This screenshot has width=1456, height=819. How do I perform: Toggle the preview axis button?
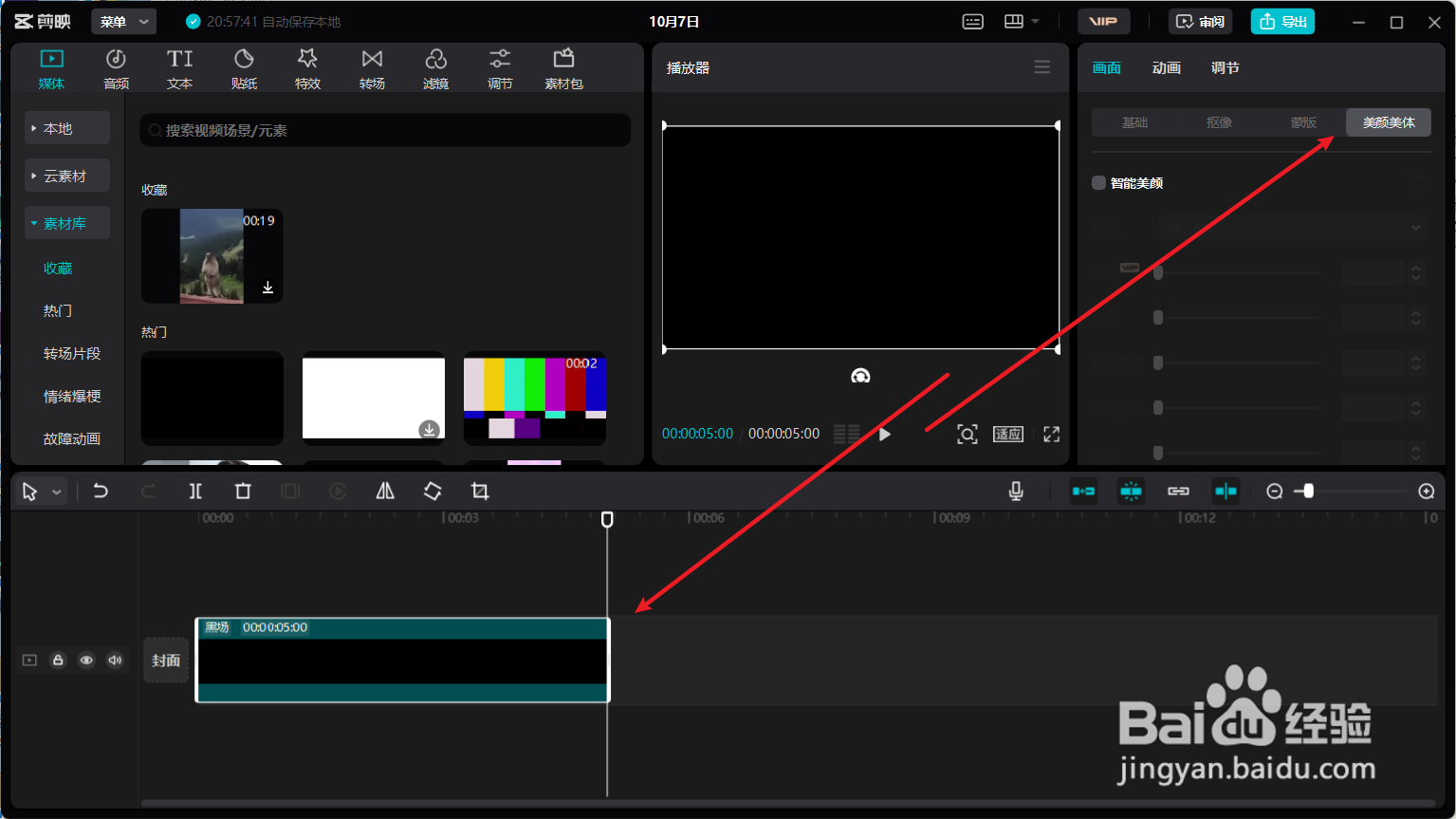1226,491
